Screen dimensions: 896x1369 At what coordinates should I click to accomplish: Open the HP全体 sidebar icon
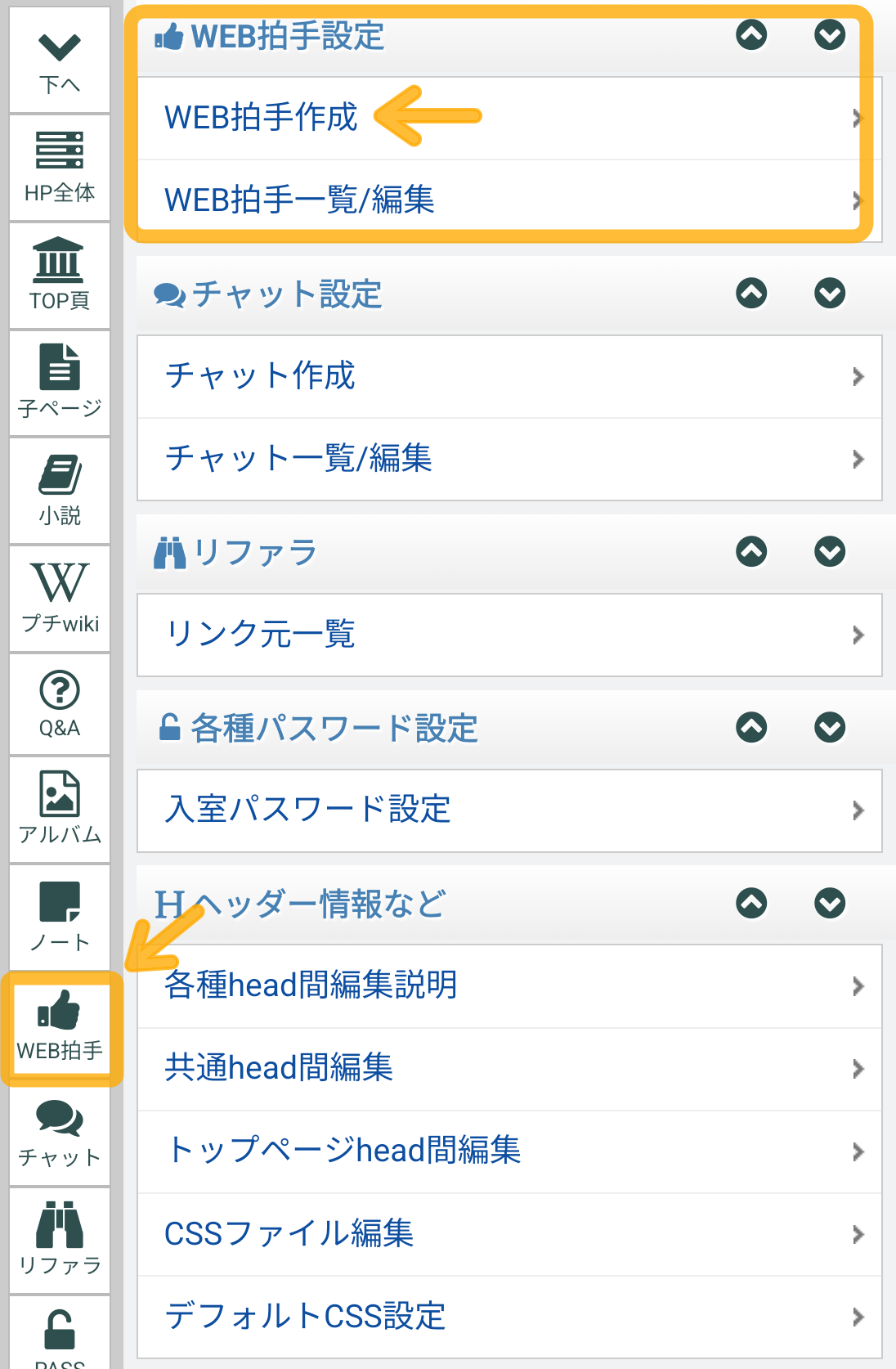(60, 167)
